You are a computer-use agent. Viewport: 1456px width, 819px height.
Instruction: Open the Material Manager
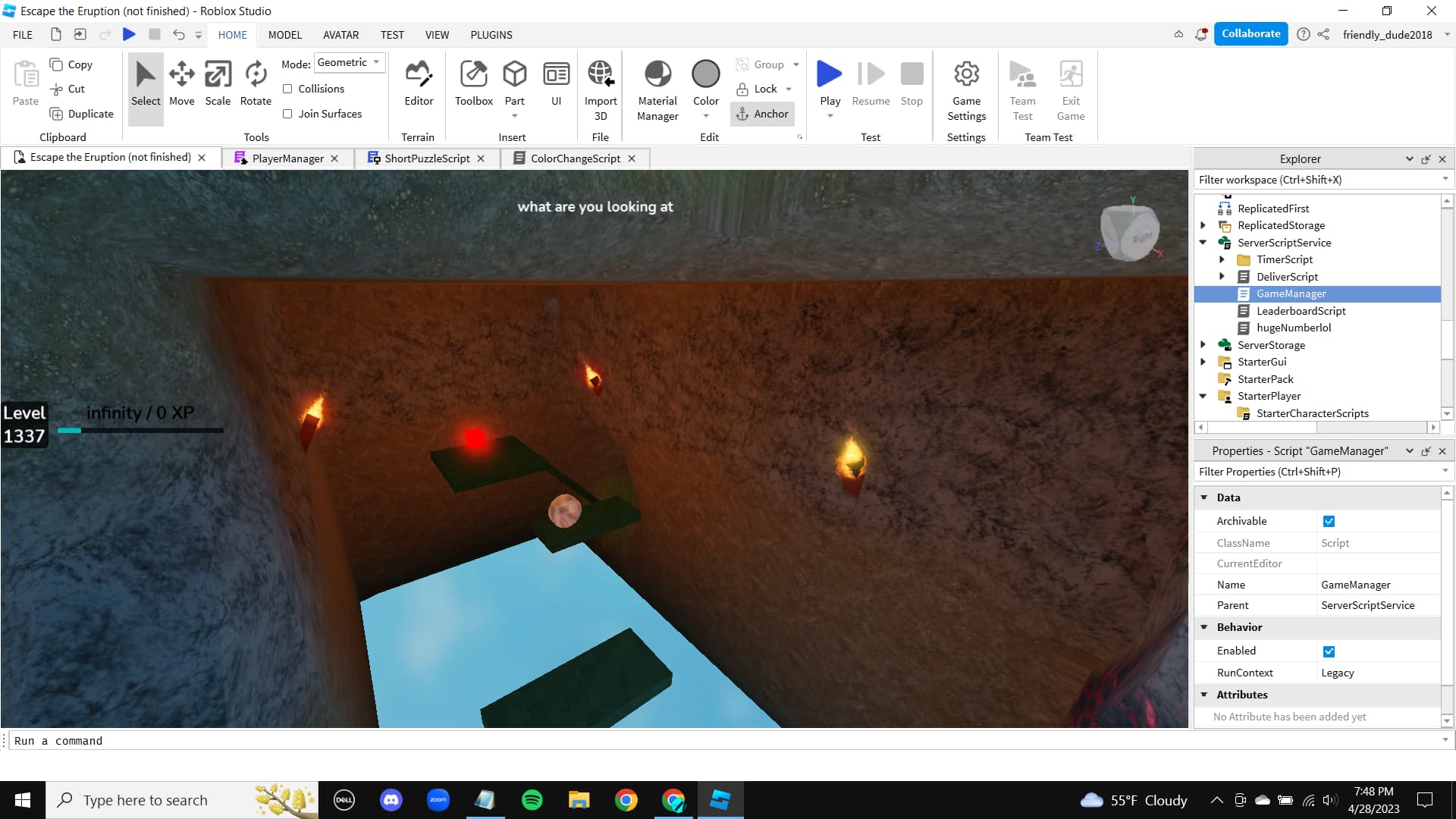[657, 83]
